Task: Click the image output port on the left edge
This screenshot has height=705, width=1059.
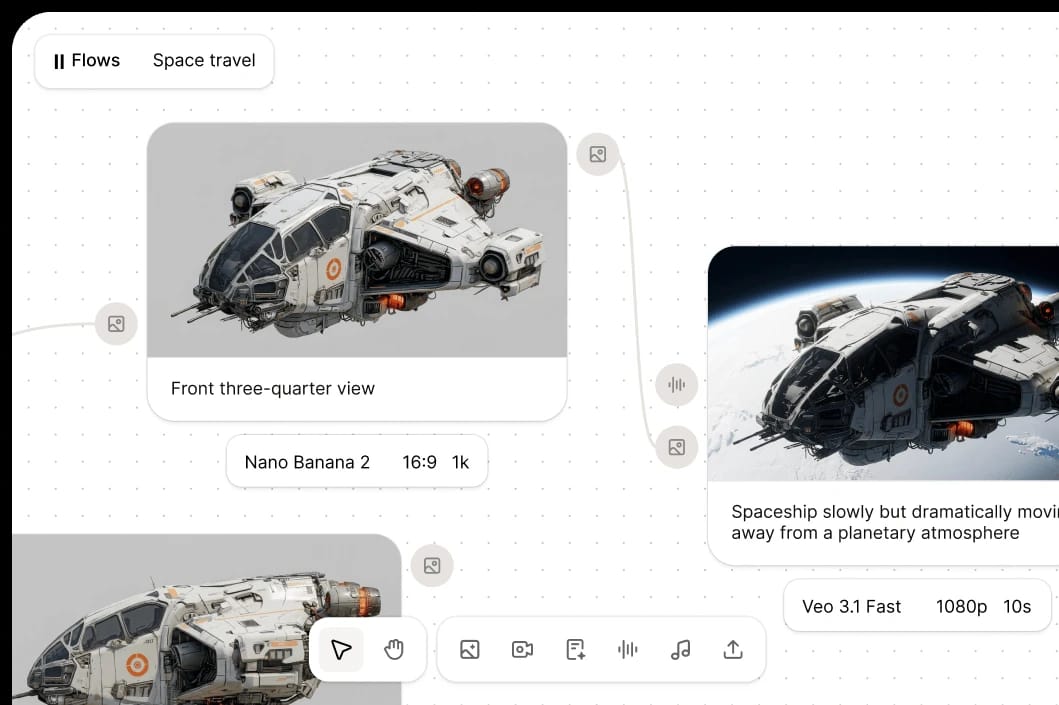Action: tap(116, 323)
